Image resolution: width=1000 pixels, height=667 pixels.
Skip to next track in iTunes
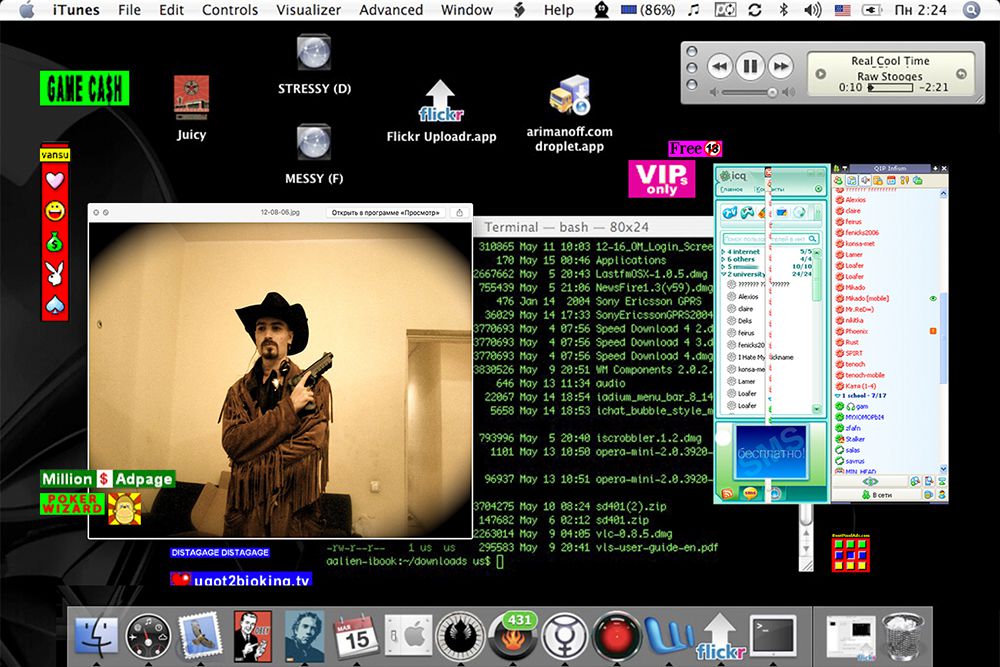[780, 67]
